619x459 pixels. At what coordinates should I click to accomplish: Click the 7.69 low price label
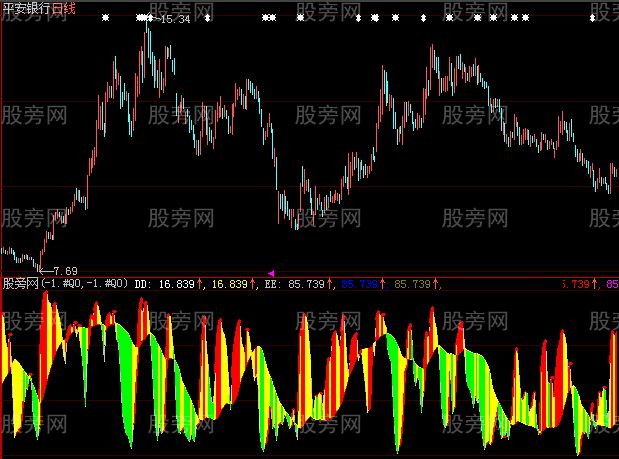click(x=62, y=271)
